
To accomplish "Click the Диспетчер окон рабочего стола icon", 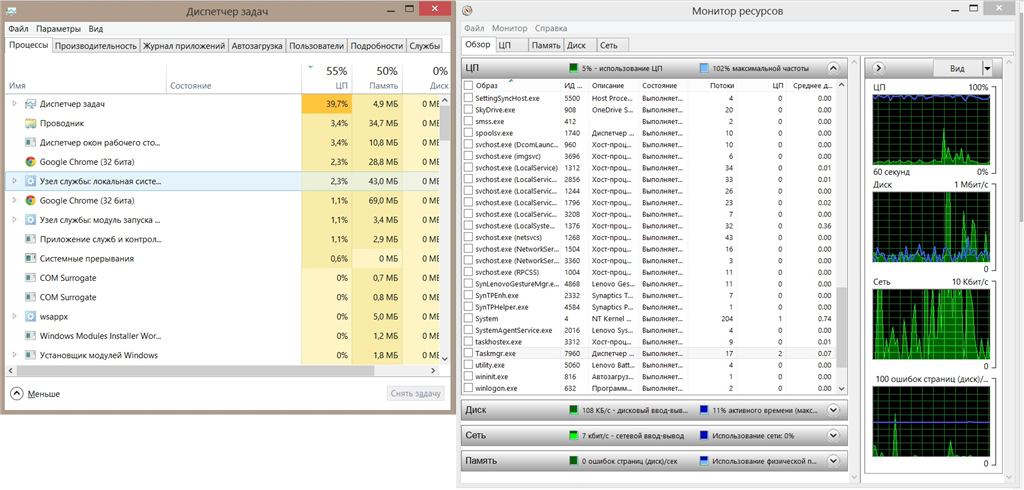I will pyautogui.click(x=30, y=142).
